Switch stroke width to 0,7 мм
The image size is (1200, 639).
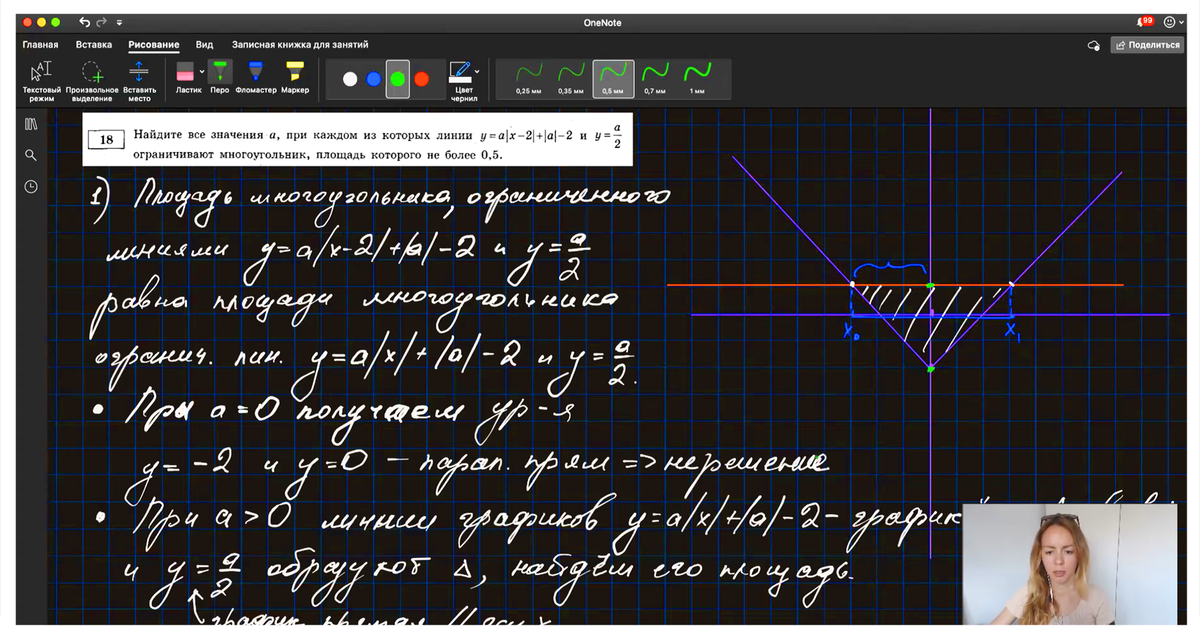click(655, 77)
